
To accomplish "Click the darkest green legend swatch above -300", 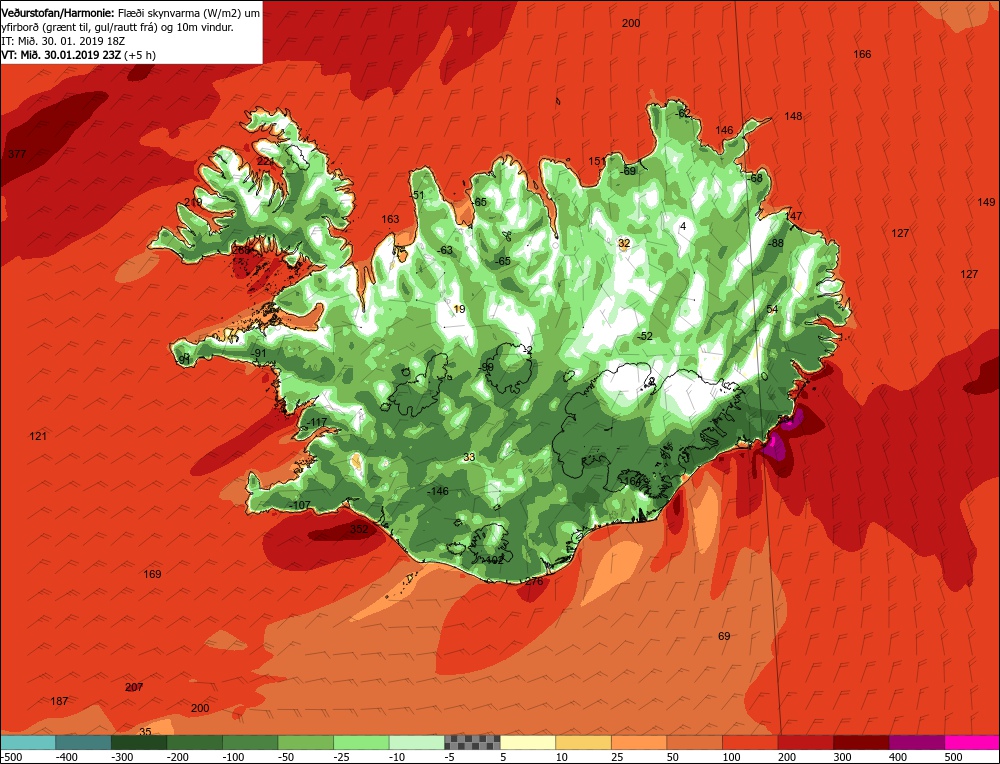I will 139,742.
